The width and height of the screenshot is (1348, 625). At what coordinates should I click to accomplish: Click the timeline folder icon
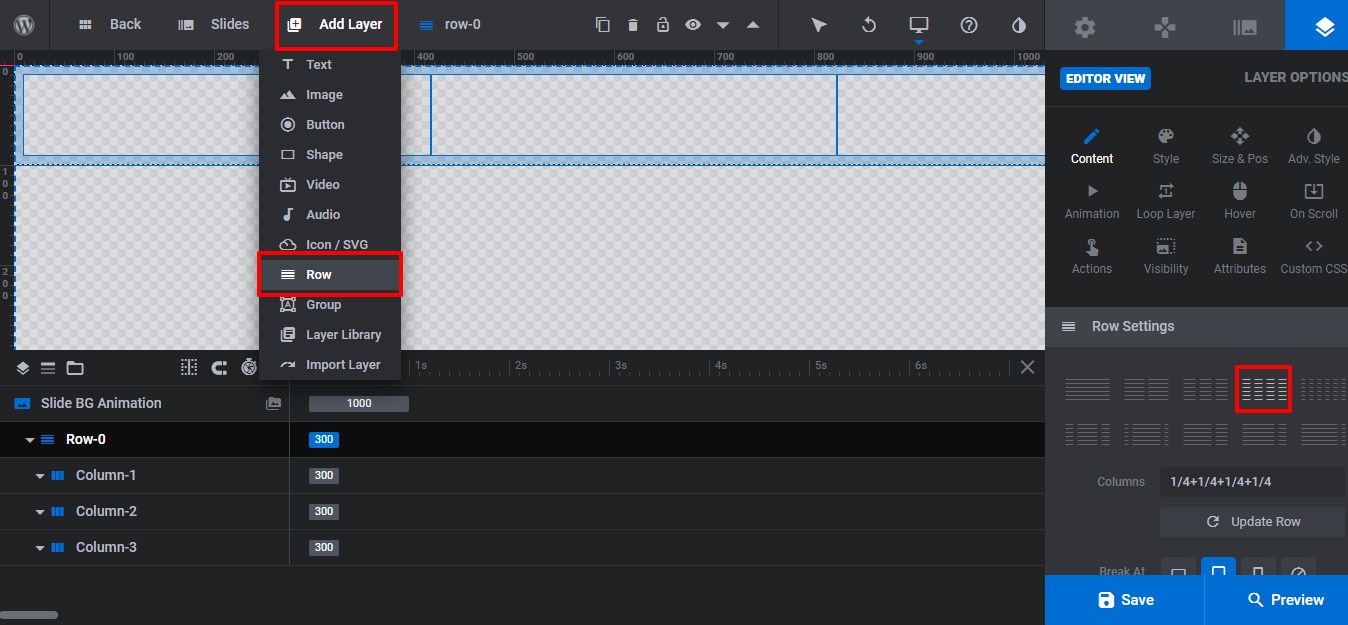pyautogui.click(x=75, y=368)
